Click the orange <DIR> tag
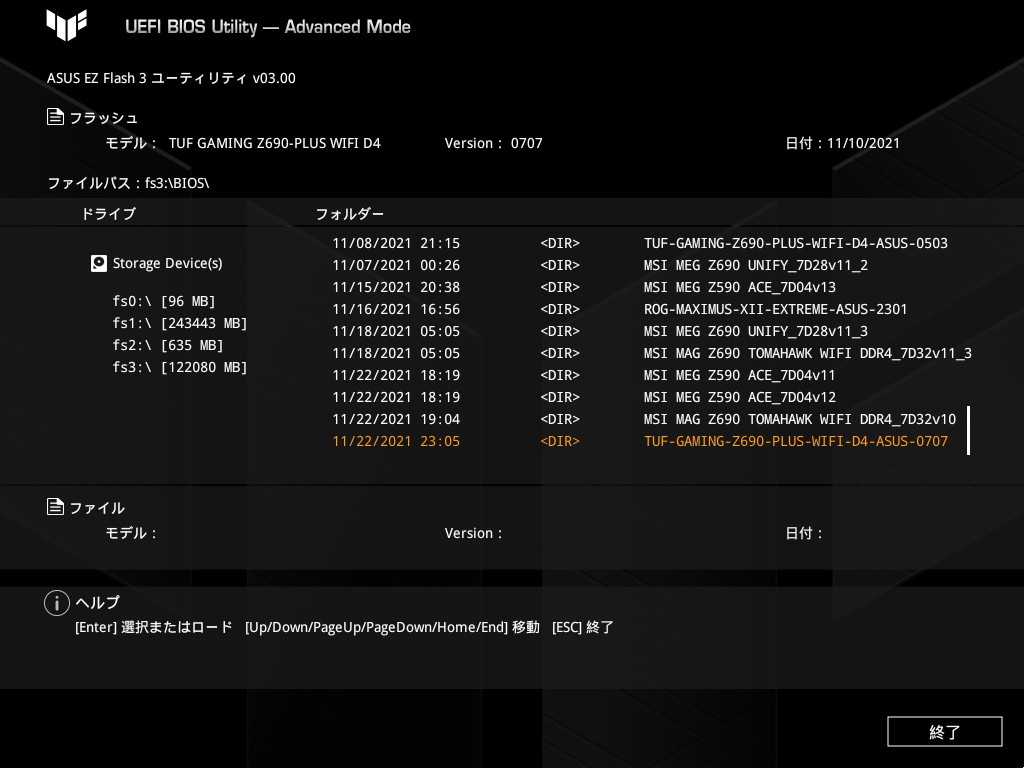1024x768 pixels. pyautogui.click(x=560, y=441)
